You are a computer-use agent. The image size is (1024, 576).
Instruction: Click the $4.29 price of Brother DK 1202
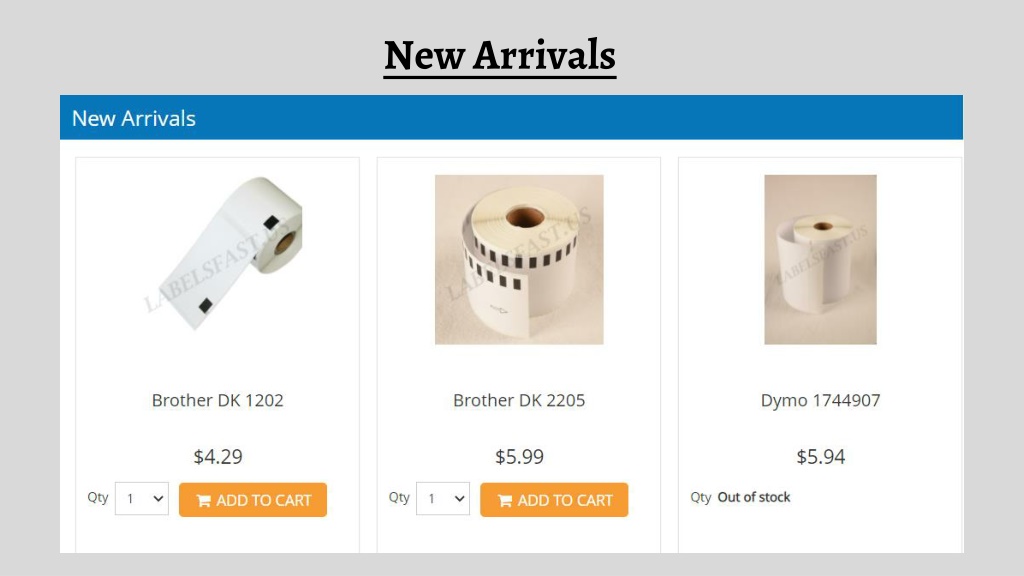click(x=217, y=456)
